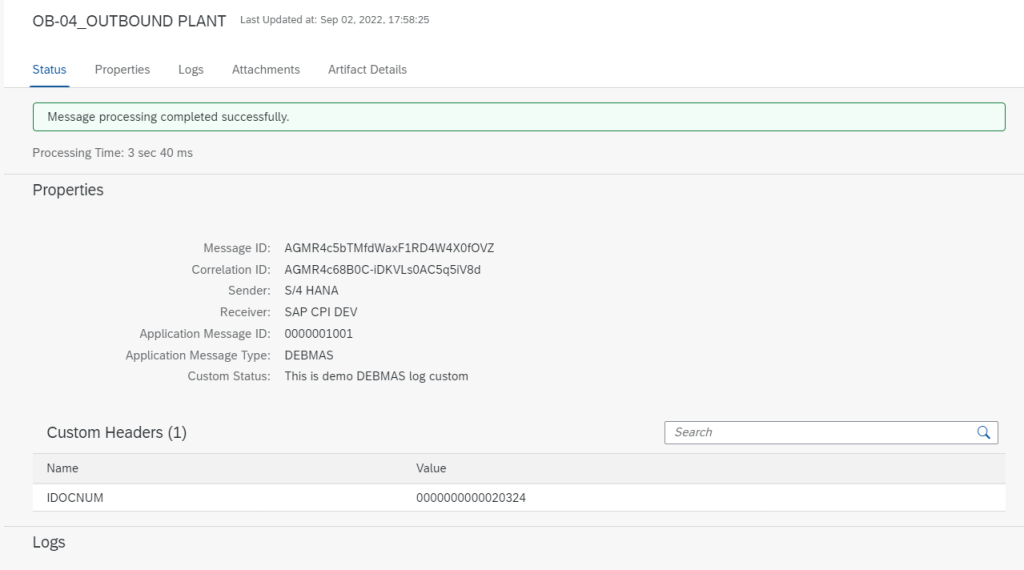Switch to the Status tab
This screenshot has width=1024, height=570.
pyautogui.click(x=49, y=70)
